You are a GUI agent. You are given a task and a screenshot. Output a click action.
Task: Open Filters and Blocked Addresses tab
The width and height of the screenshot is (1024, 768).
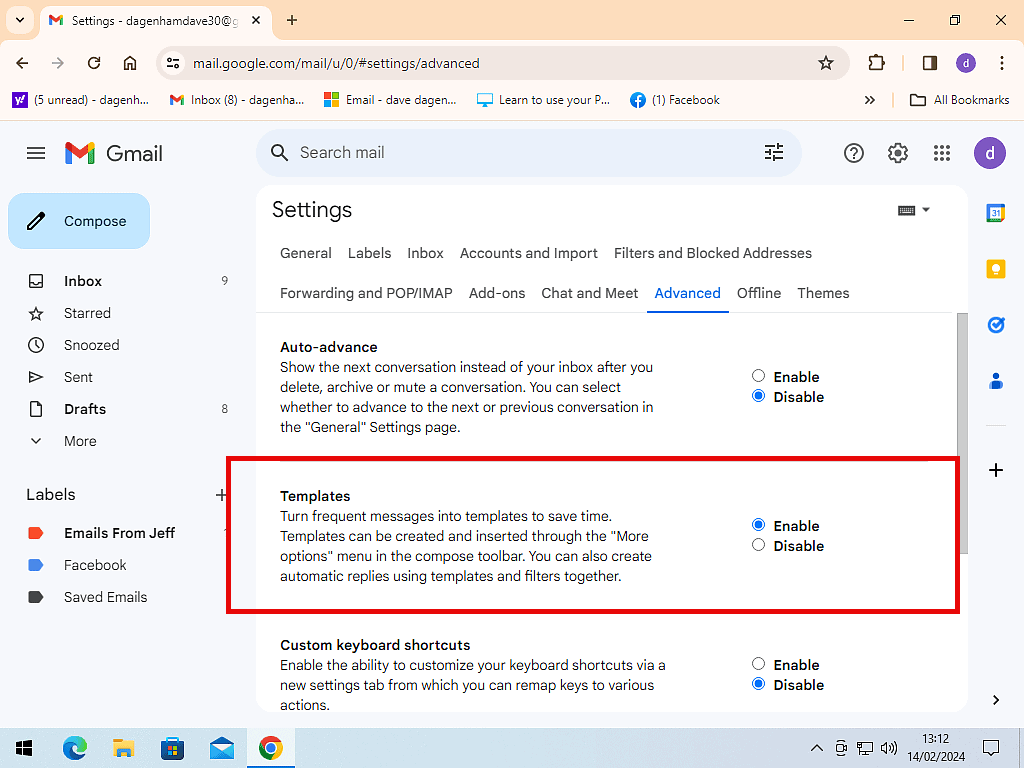[712, 253]
